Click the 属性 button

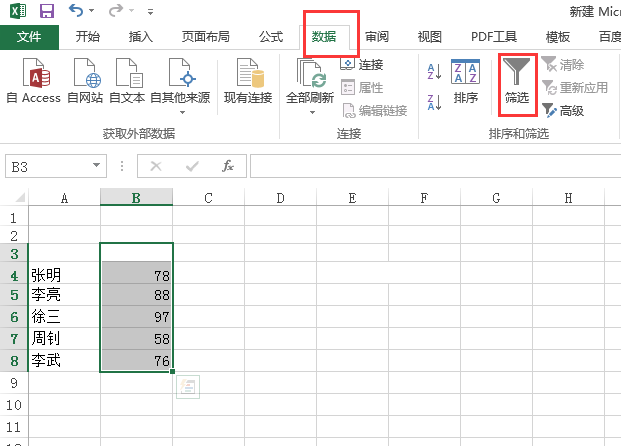pos(362,88)
